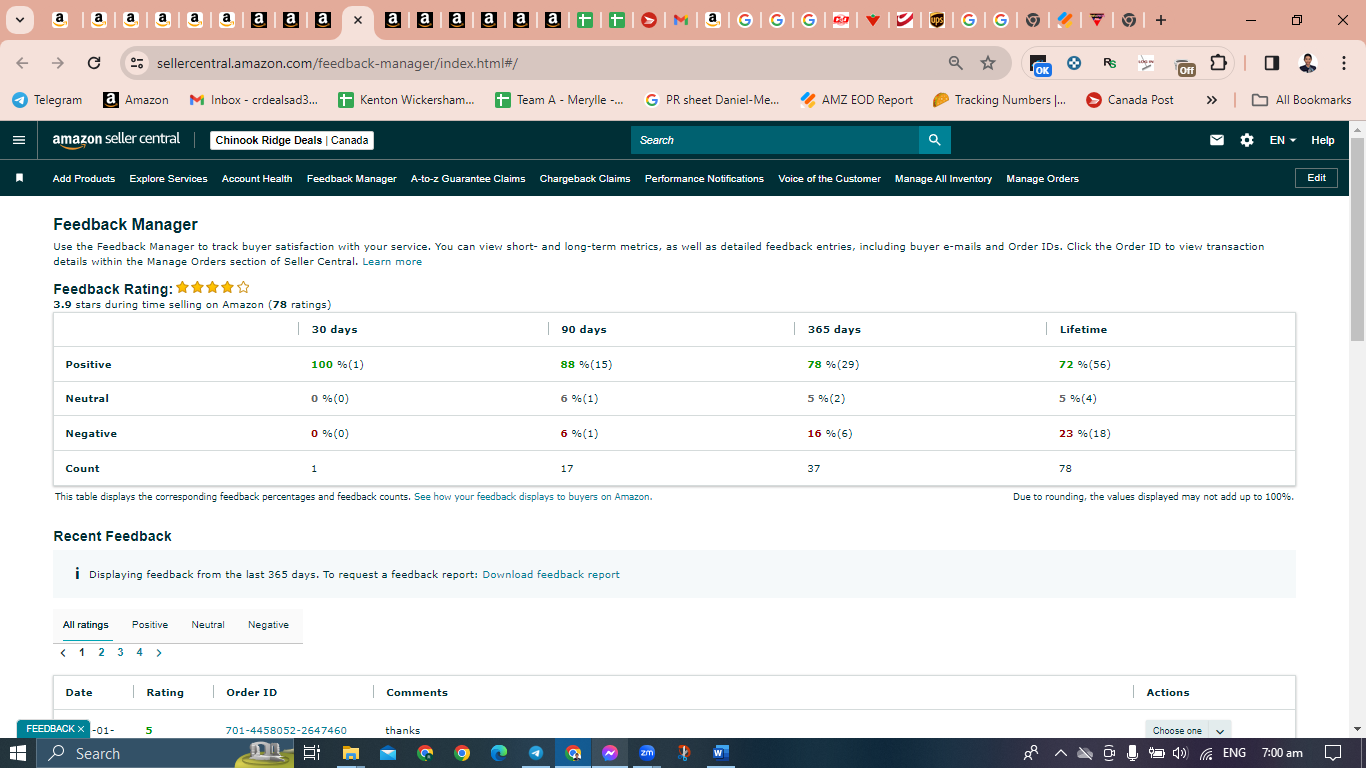The height and width of the screenshot is (768, 1366).
Task: Go to feedback page 2
Action: pos(101,653)
